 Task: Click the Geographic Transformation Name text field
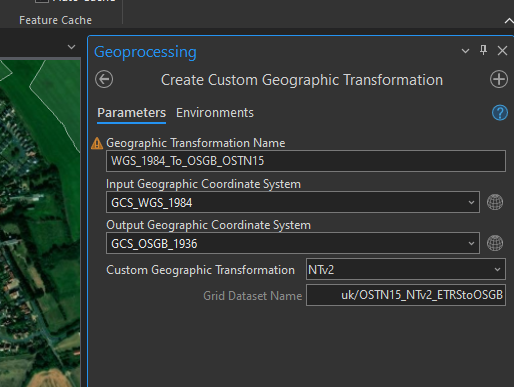[306, 161]
